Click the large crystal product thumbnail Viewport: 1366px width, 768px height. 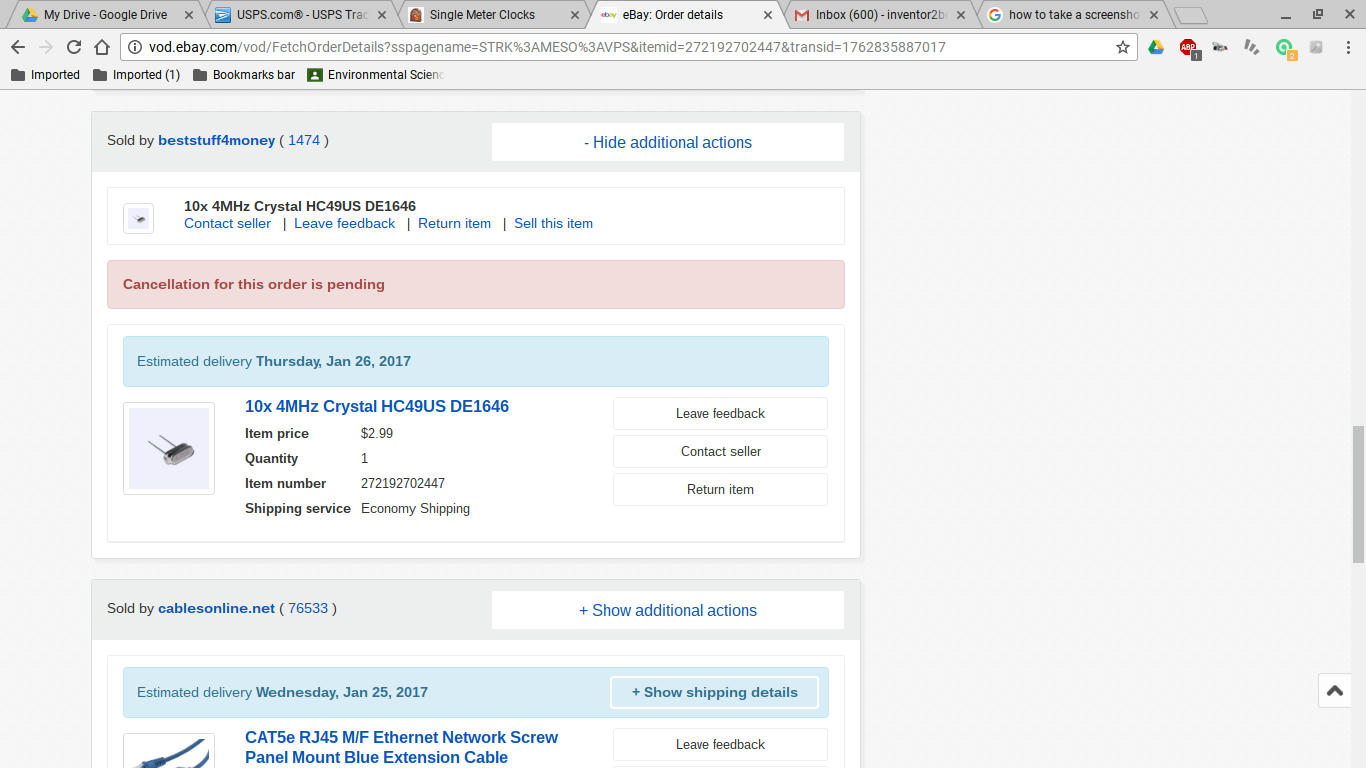coord(169,448)
